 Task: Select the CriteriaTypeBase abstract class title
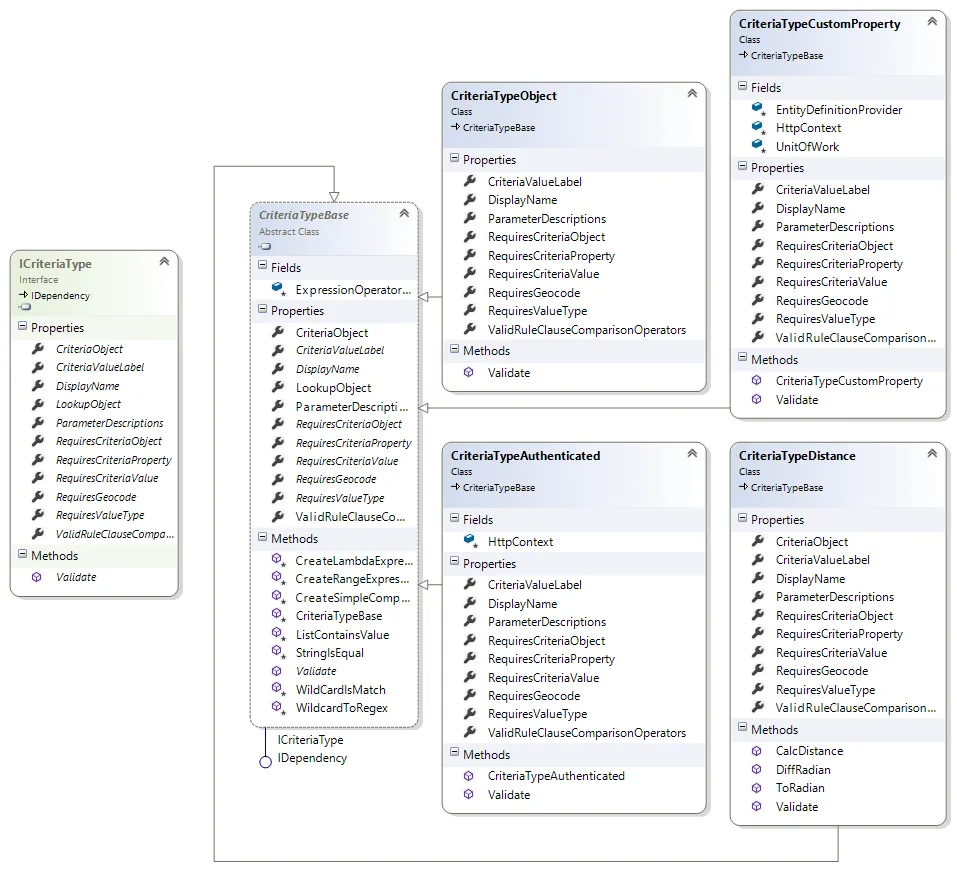point(304,215)
